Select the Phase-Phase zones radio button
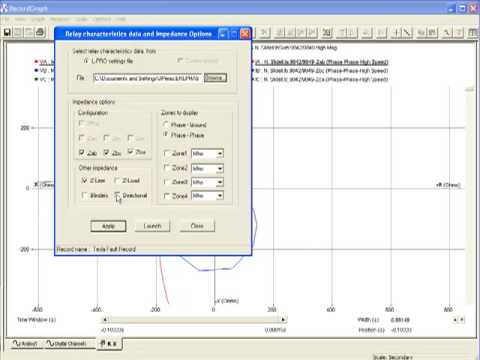 (x=166, y=135)
